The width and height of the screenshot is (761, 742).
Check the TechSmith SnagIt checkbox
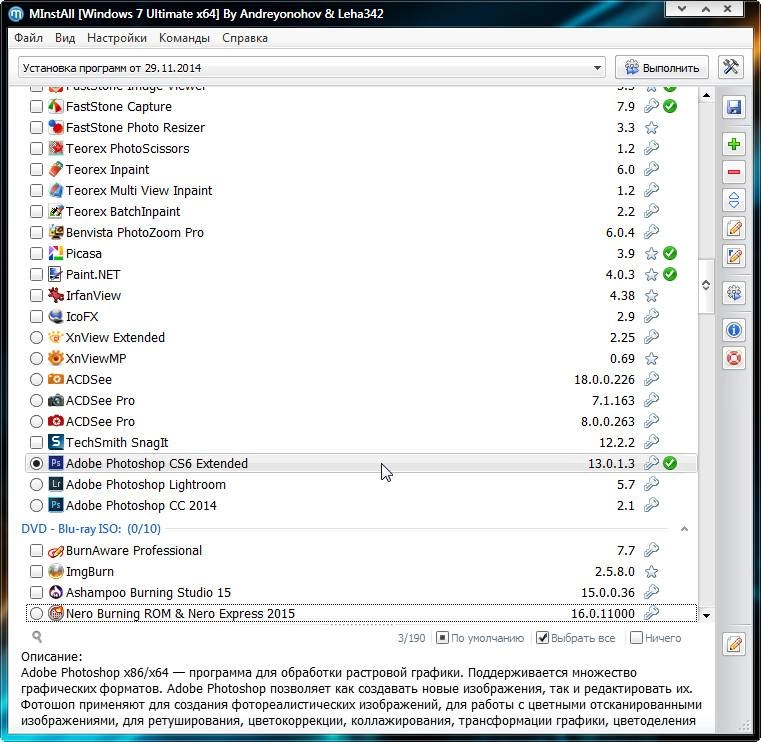36,442
